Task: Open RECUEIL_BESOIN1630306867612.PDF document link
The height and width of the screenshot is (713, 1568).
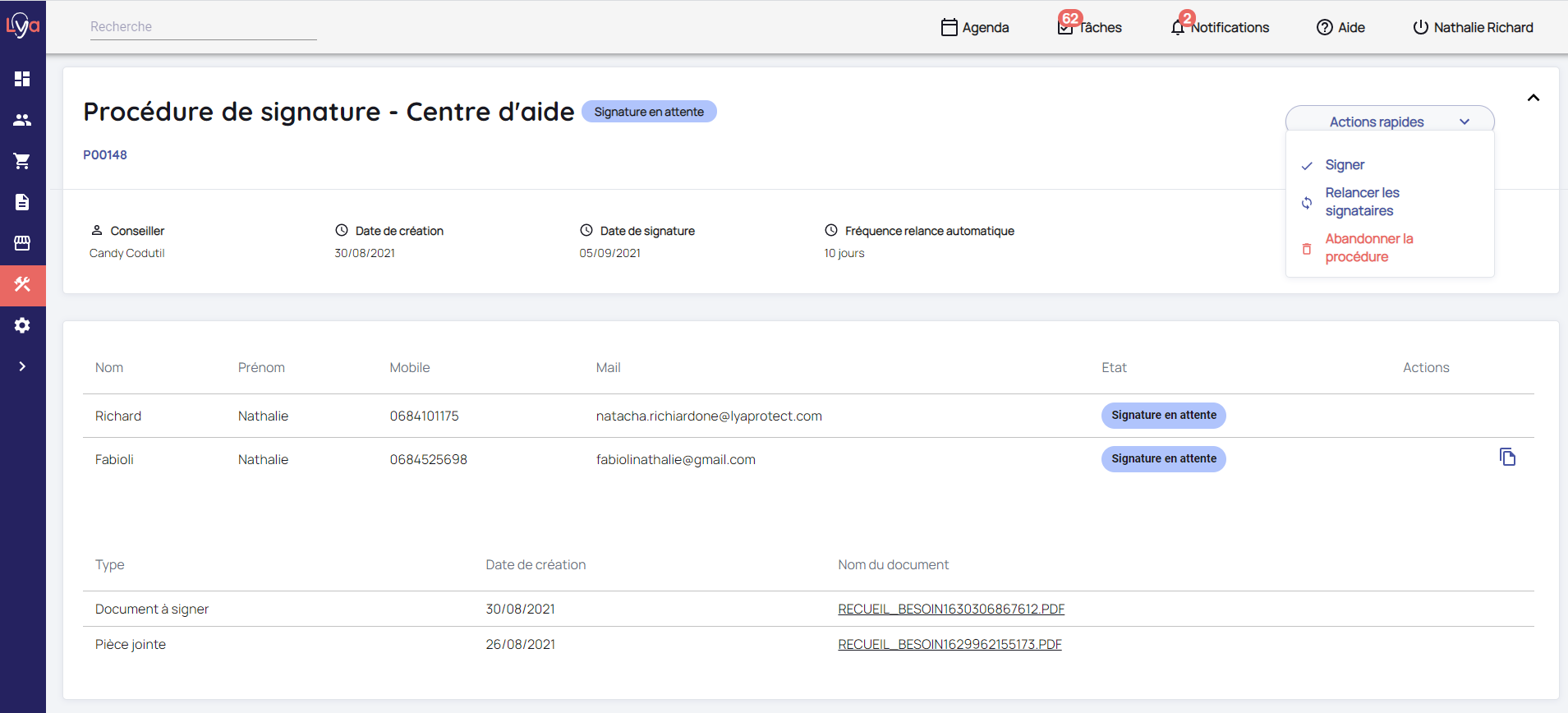Action: click(x=950, y=609)
